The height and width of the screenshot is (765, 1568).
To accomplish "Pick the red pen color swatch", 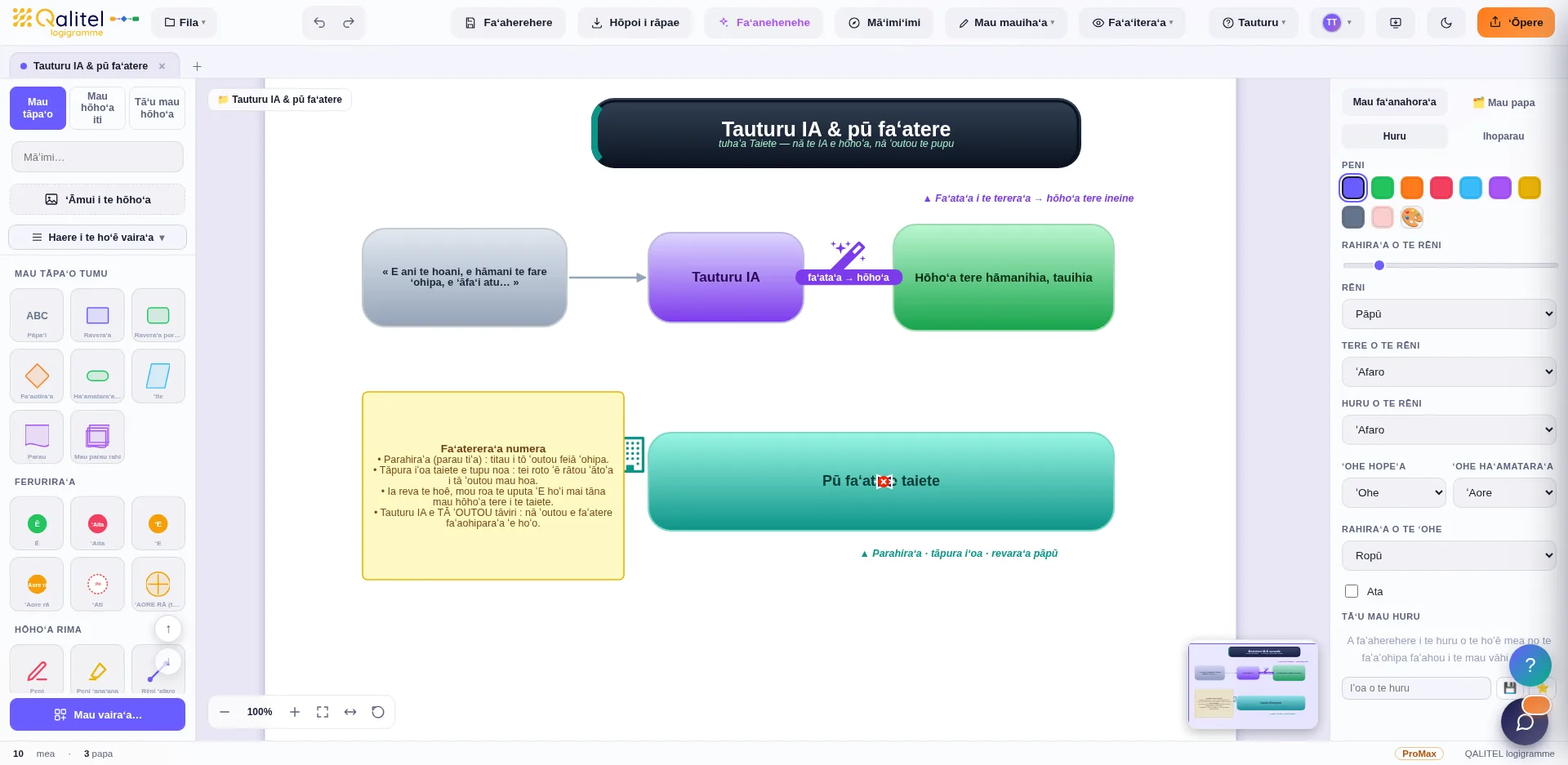I will [x=1441, y=188].
